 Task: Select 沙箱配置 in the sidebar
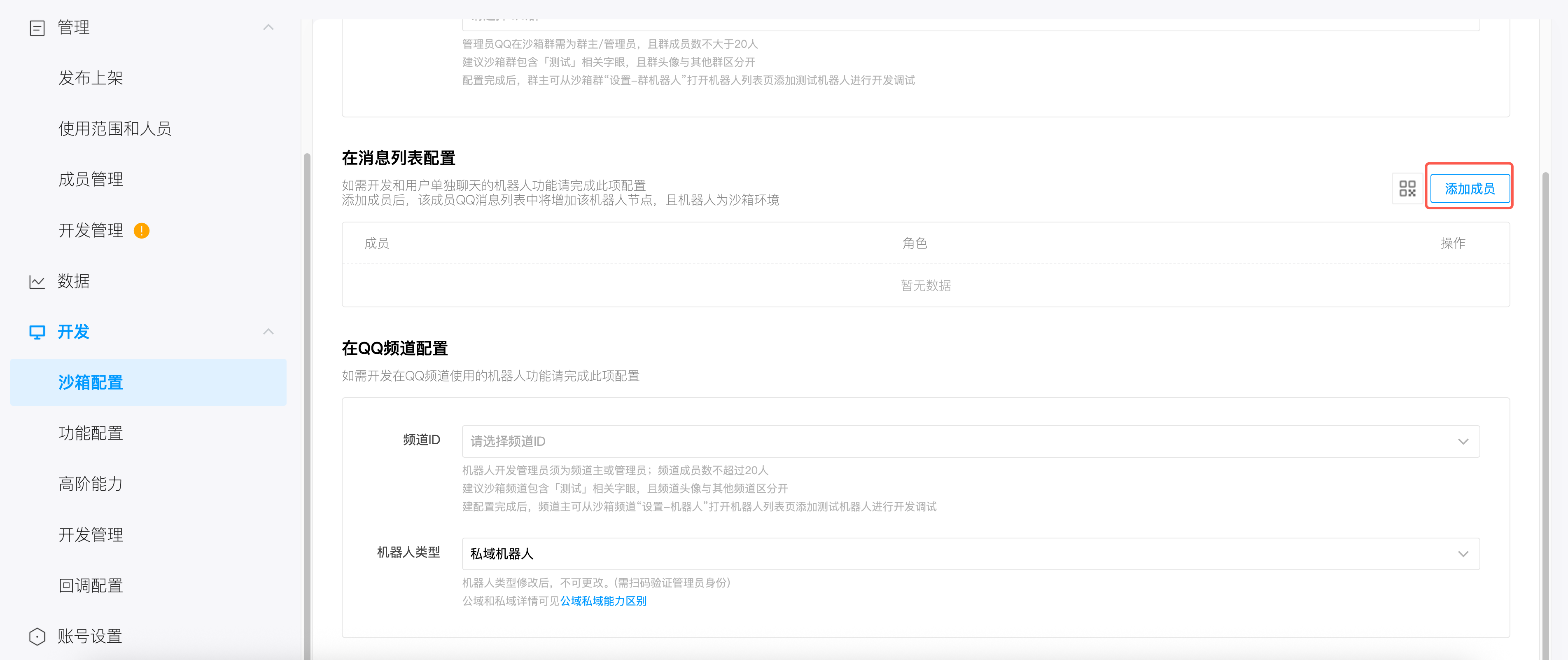[90, 382]
